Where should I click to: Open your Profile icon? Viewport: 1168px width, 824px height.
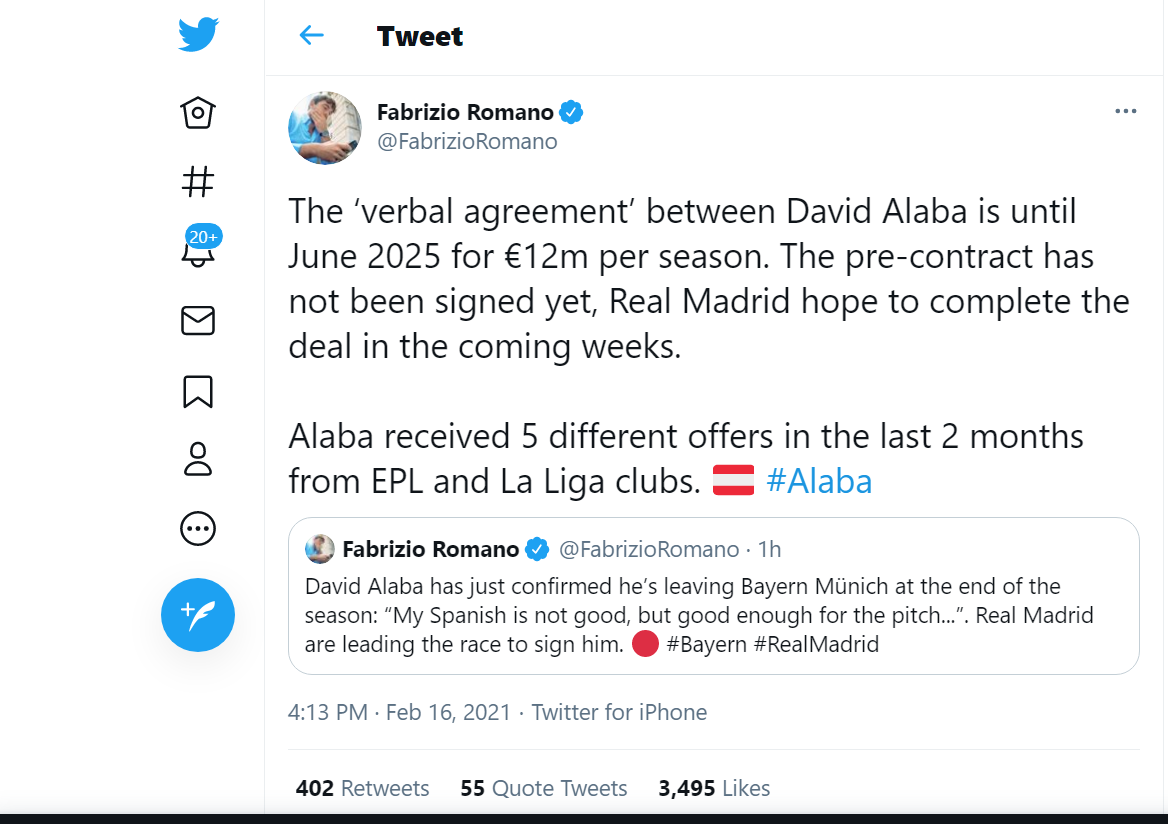click(197, 459)
